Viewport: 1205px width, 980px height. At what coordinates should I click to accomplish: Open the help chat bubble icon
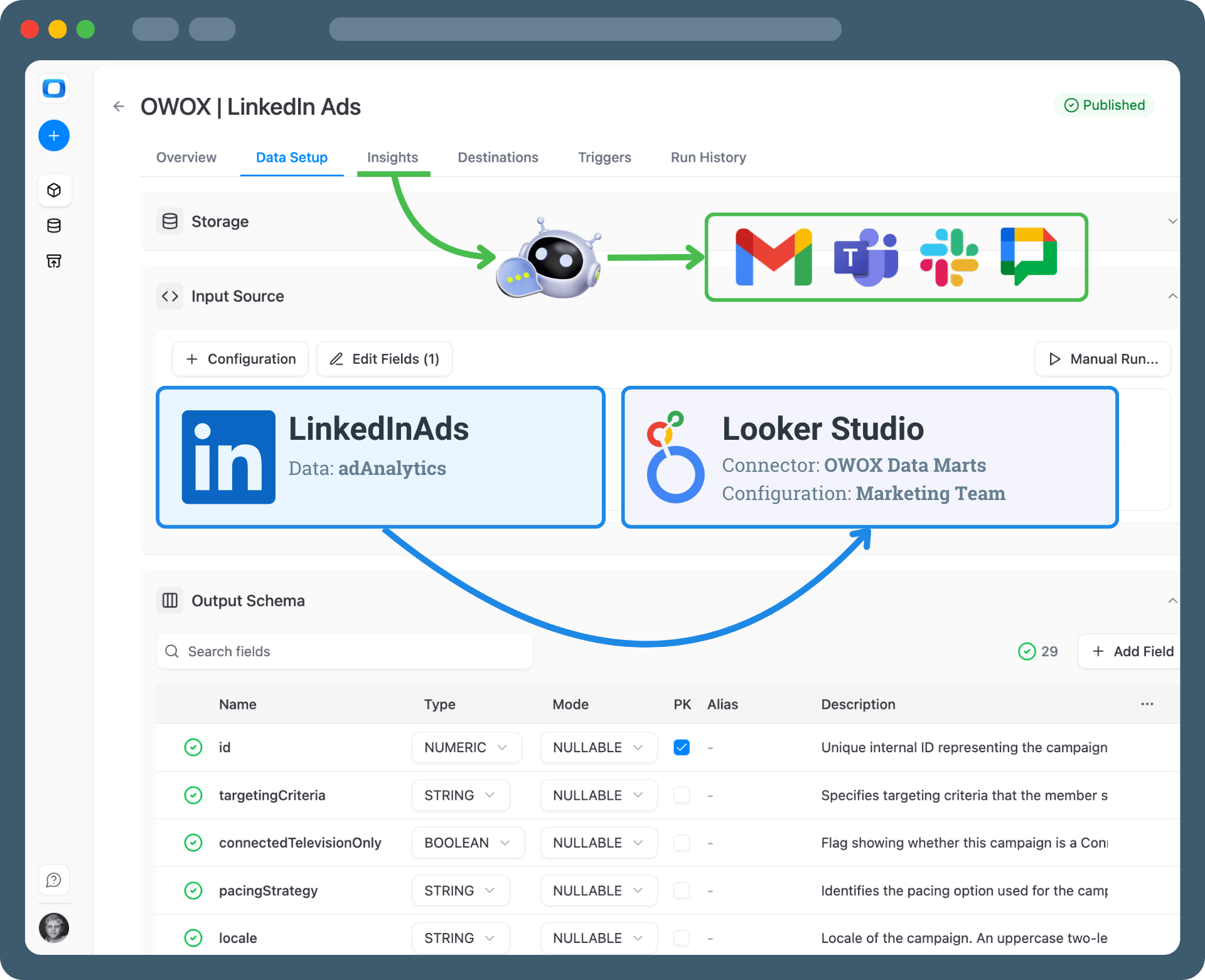click(54, 880)
